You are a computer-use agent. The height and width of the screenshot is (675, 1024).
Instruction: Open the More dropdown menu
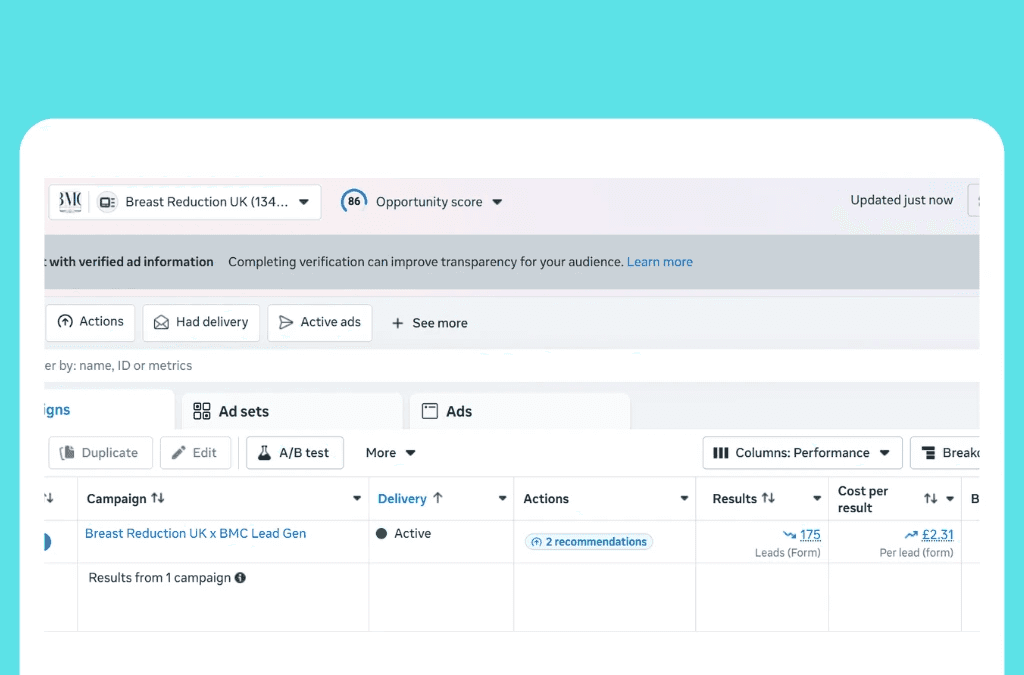(x=391, y=453)
